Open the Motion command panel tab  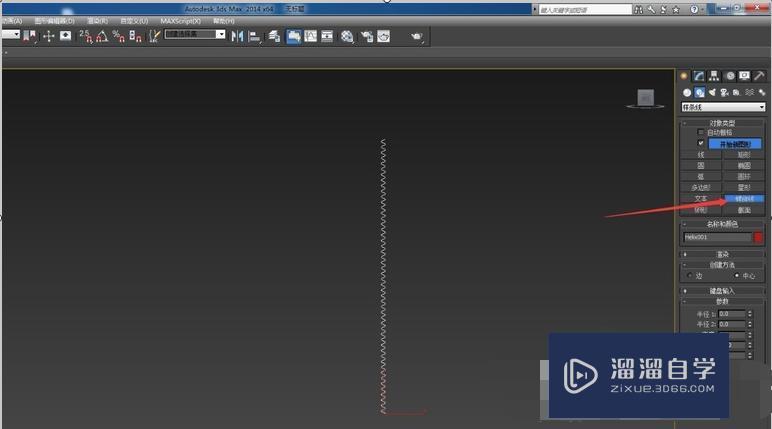pyautogui.click(x=730, y=76)
